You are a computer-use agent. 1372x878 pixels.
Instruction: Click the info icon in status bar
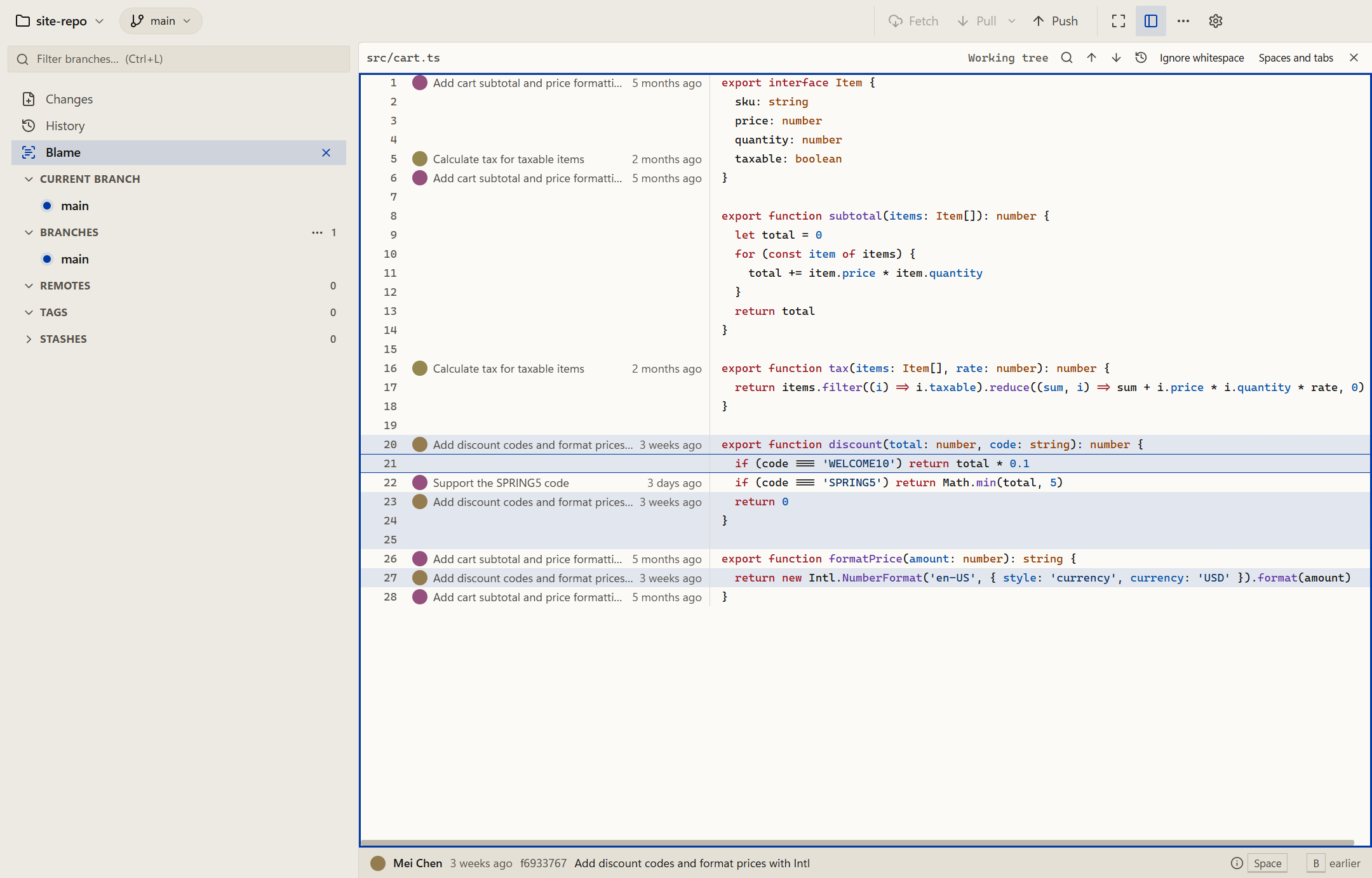pos(1237,863)
